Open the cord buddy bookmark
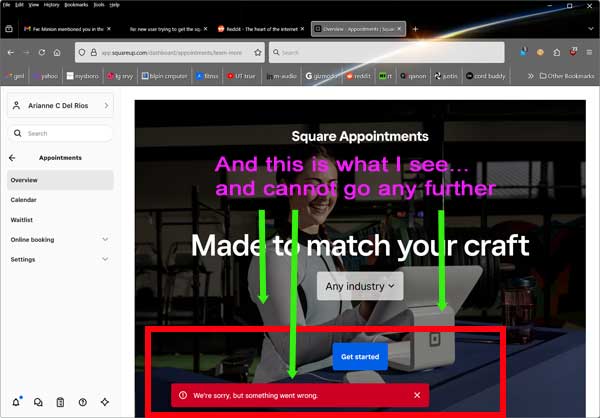 [x=486, y=76]
